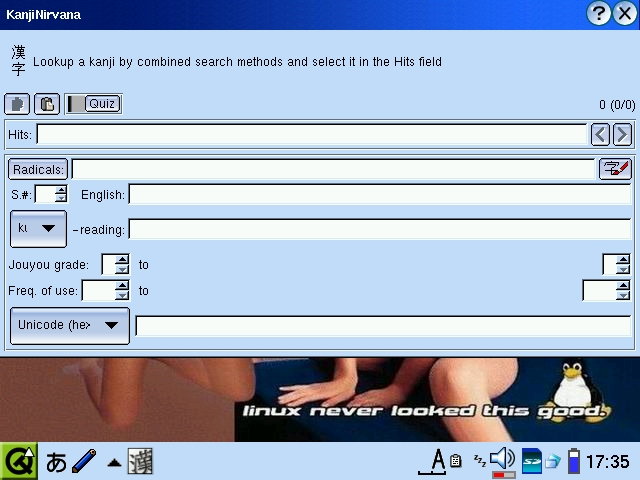Click the handwriting pen icon beside radicals field

pyautogui.click(x=615, y=169)
